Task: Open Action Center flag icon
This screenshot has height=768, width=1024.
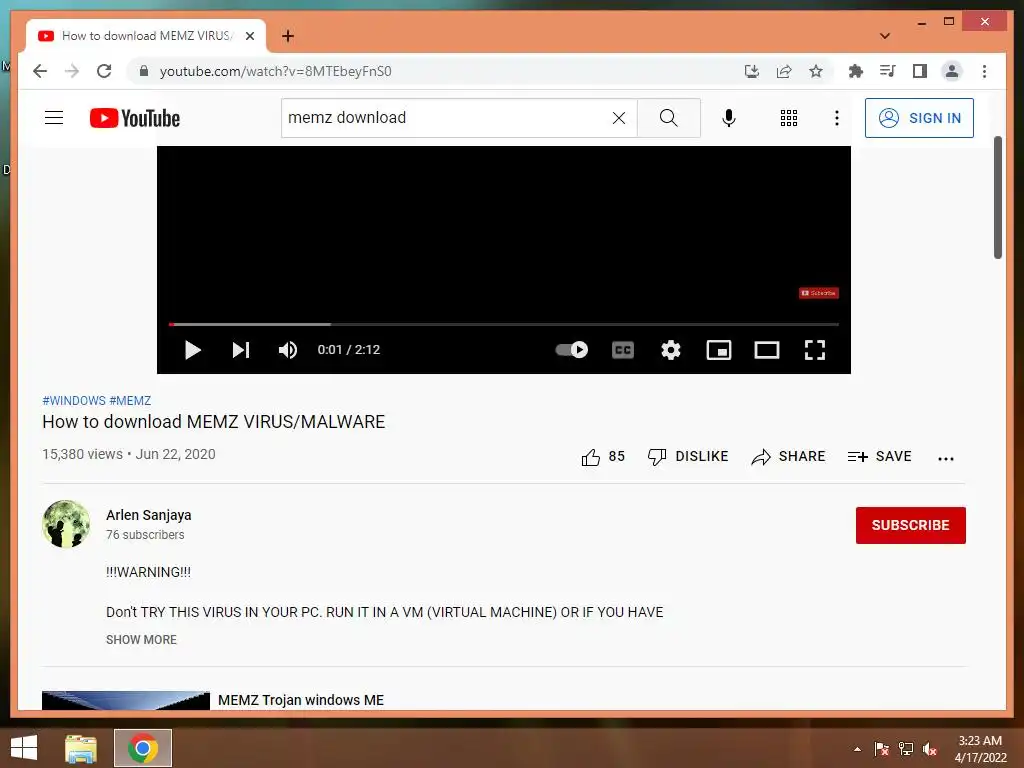Action: coord(881,749)
